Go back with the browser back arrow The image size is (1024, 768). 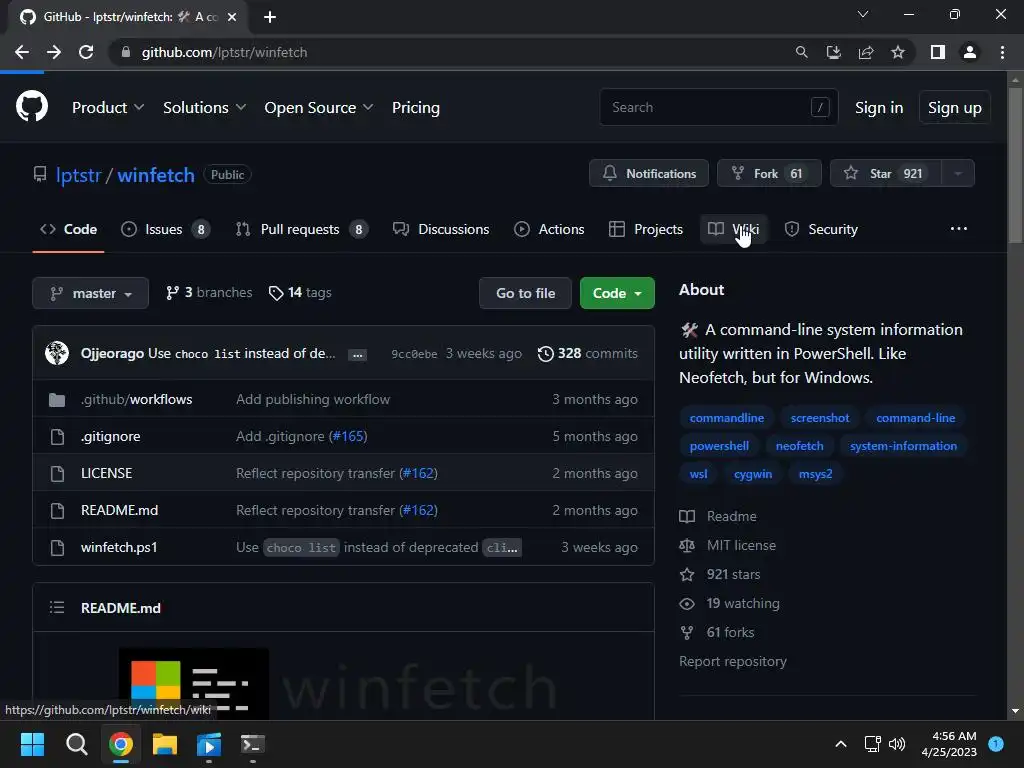click(x=22, y=52)
